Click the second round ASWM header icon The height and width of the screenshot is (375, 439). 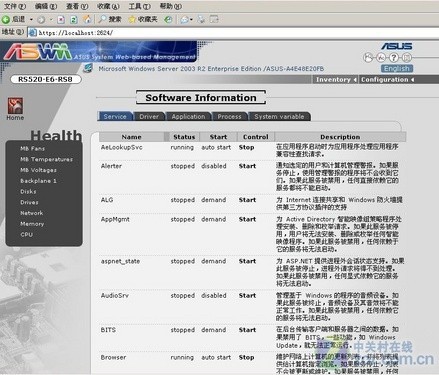[381, 58]
